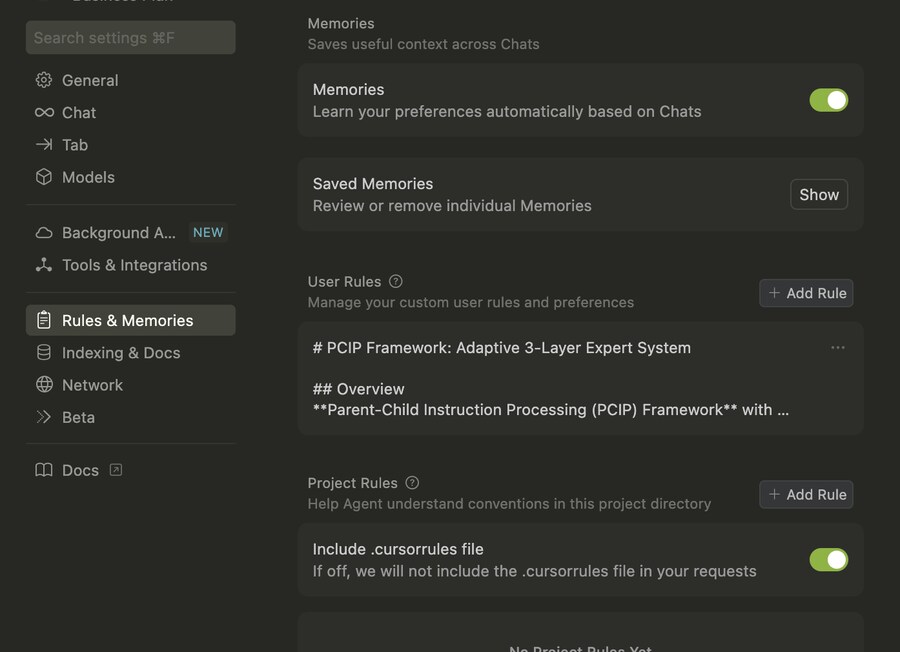This screenshot has width=900, height=652.
Task: Click the Tab arrow icon
Action: [x=44, y=145]
